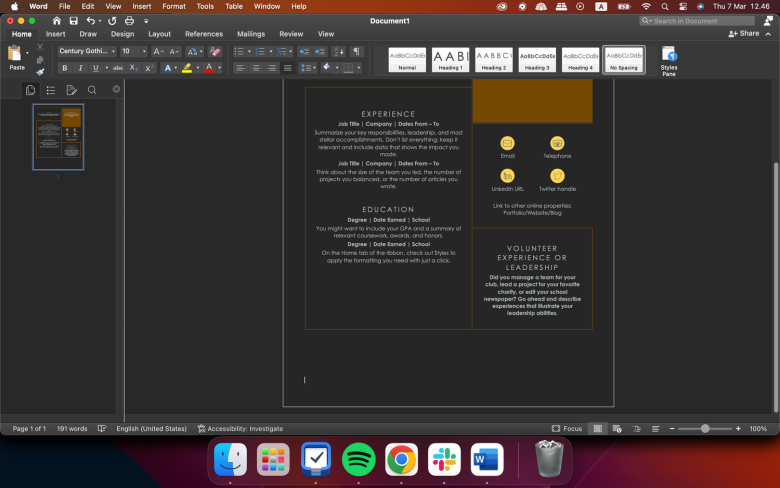Click the Print icon in quick toolbar
This screenshot has width=780, height=488.
(x=129, y=20)
